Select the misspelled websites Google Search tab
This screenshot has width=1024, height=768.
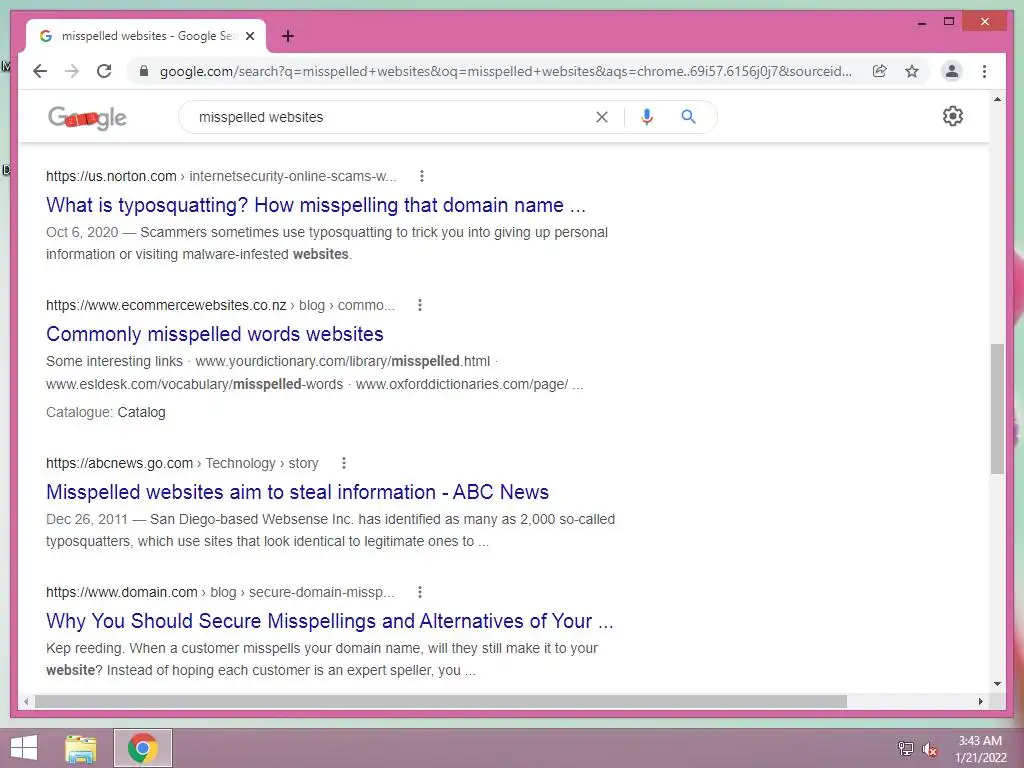click(146, 37)
